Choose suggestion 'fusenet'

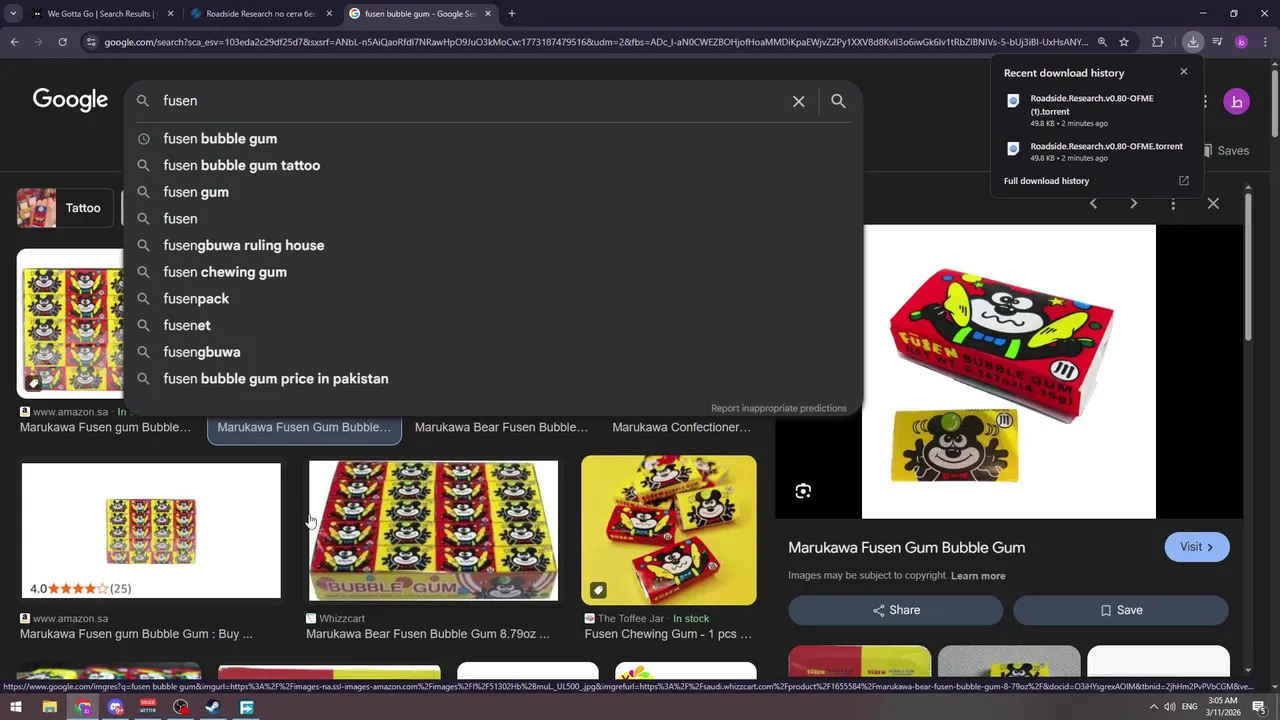point(493,325)
